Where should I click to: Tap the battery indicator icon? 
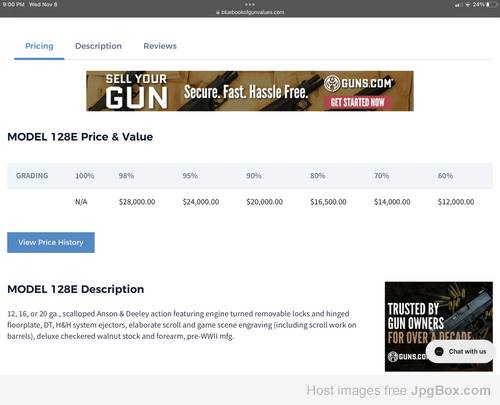[491, 5]
